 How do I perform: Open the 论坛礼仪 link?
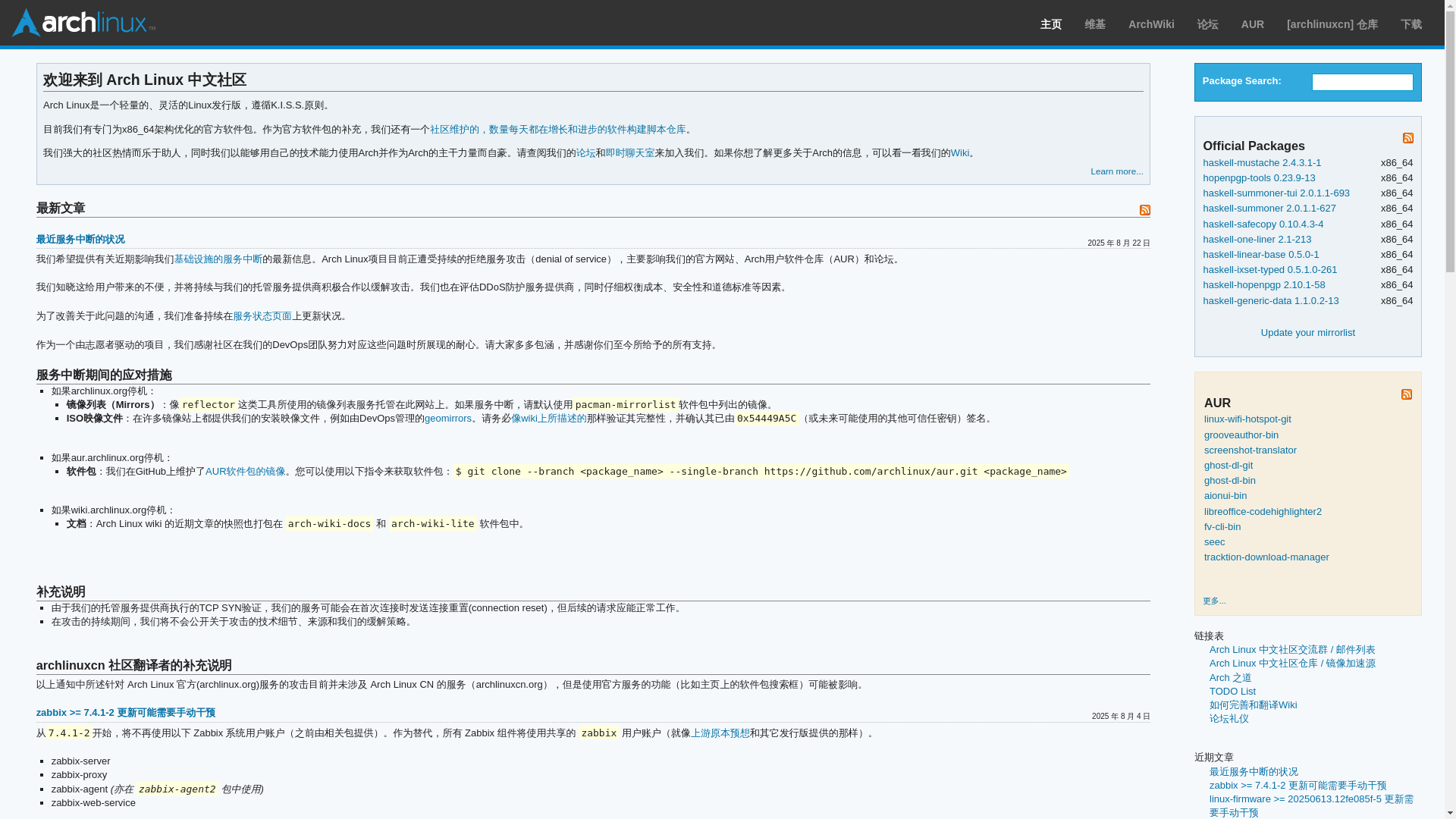[1228, 719]
